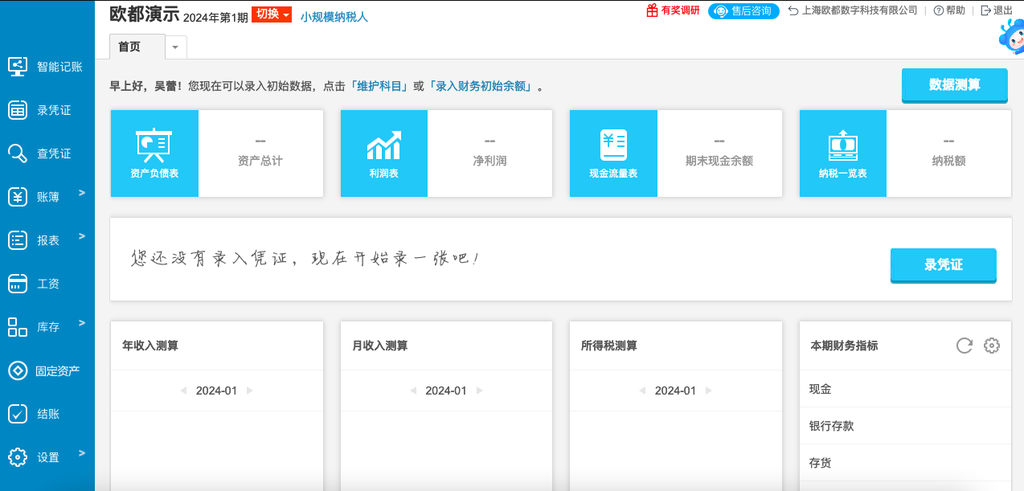1024x491 pixels.
Task: Open 本期财务指标 gear settings icon
Action: 992,346
